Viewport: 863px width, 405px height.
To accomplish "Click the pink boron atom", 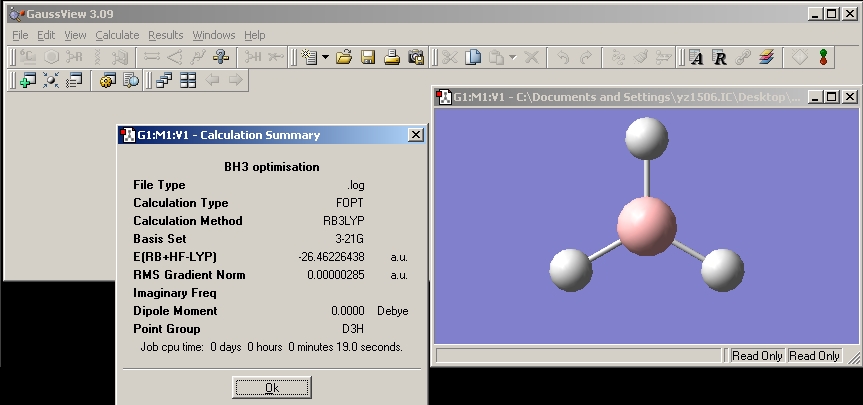I will (647, 226).
